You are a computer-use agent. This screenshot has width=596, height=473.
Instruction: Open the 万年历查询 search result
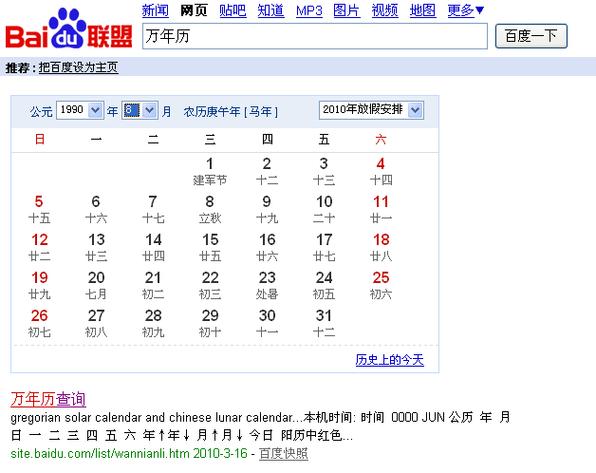[x=48, y=399]
